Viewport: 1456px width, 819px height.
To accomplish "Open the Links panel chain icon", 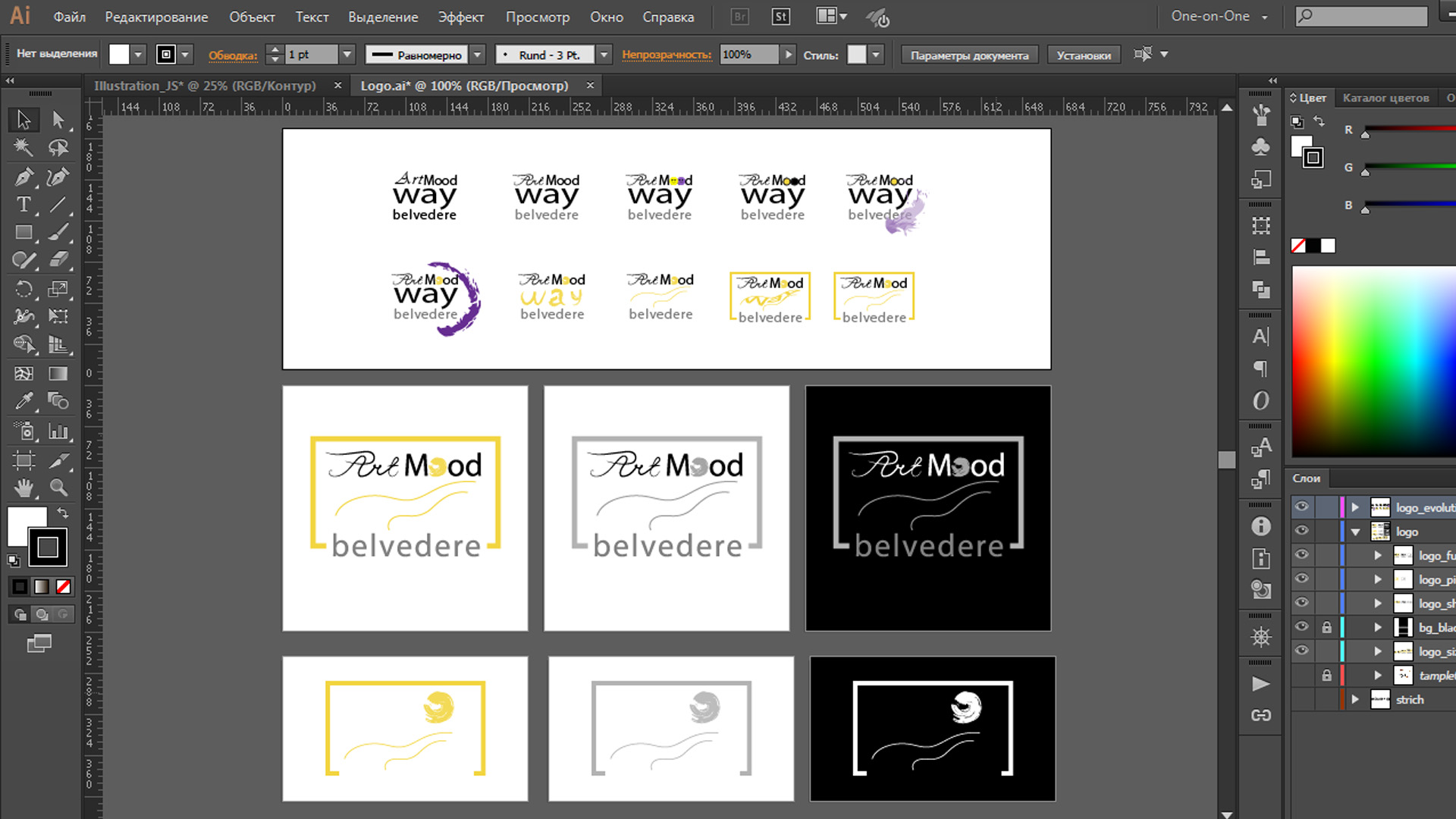I will [1260, 715].
